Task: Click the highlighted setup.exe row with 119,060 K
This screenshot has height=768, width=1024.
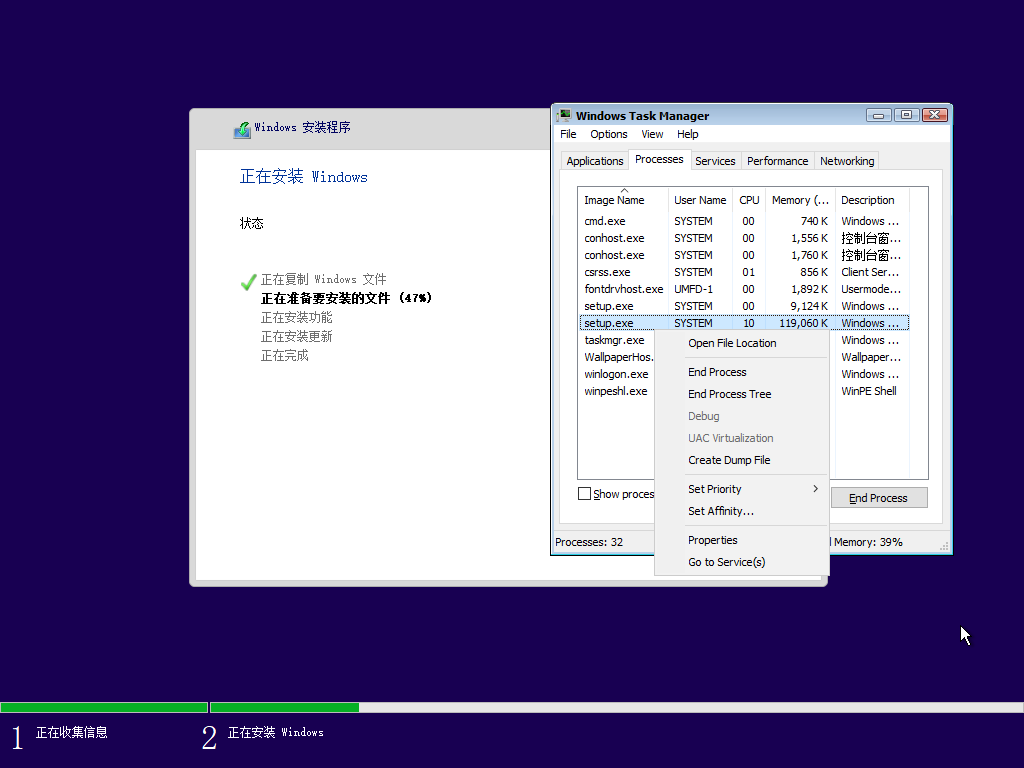Action: pyautogui.click(x=744, y=323)
